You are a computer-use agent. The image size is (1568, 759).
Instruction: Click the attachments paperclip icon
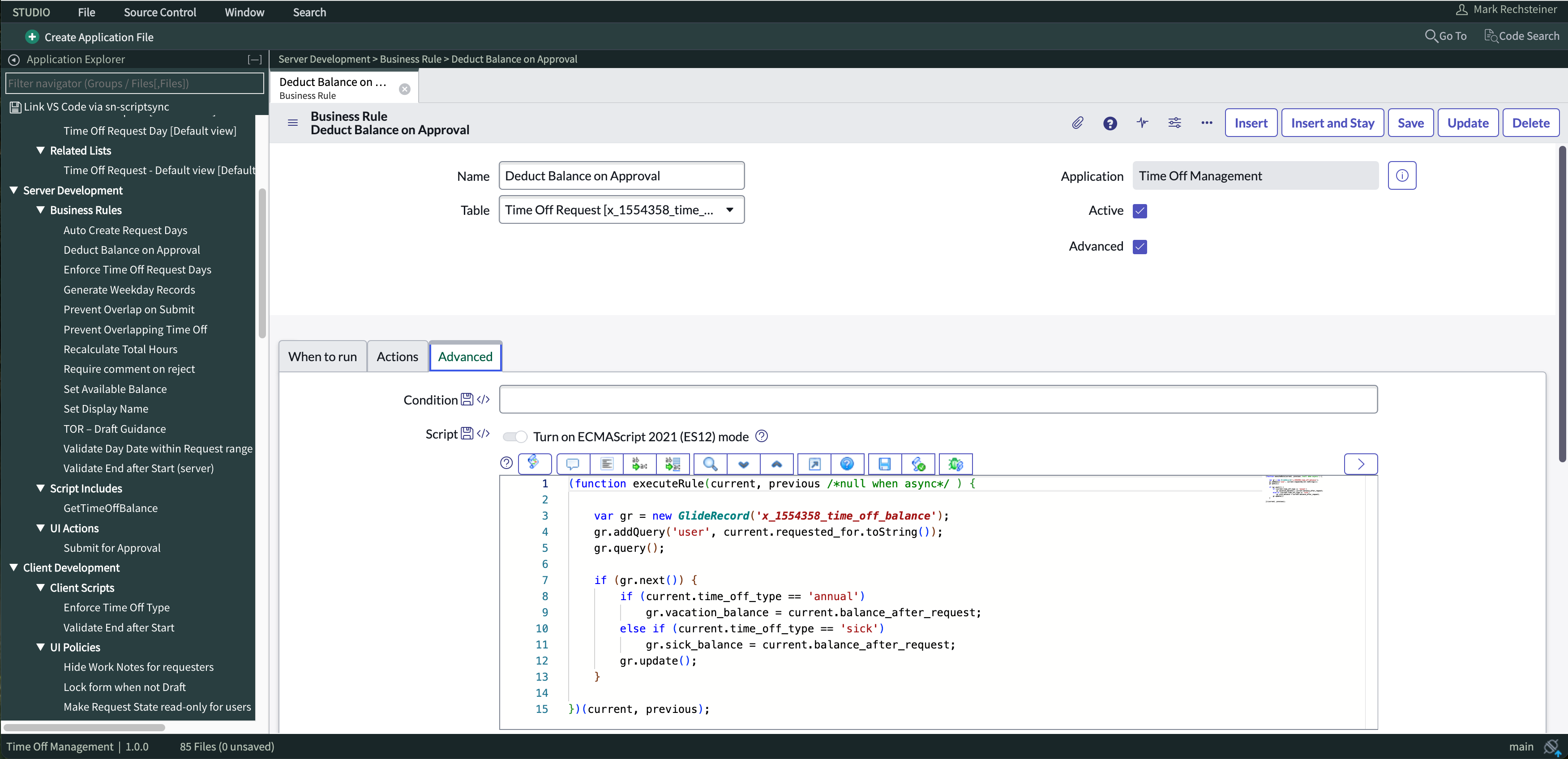tap(1077, 123)
